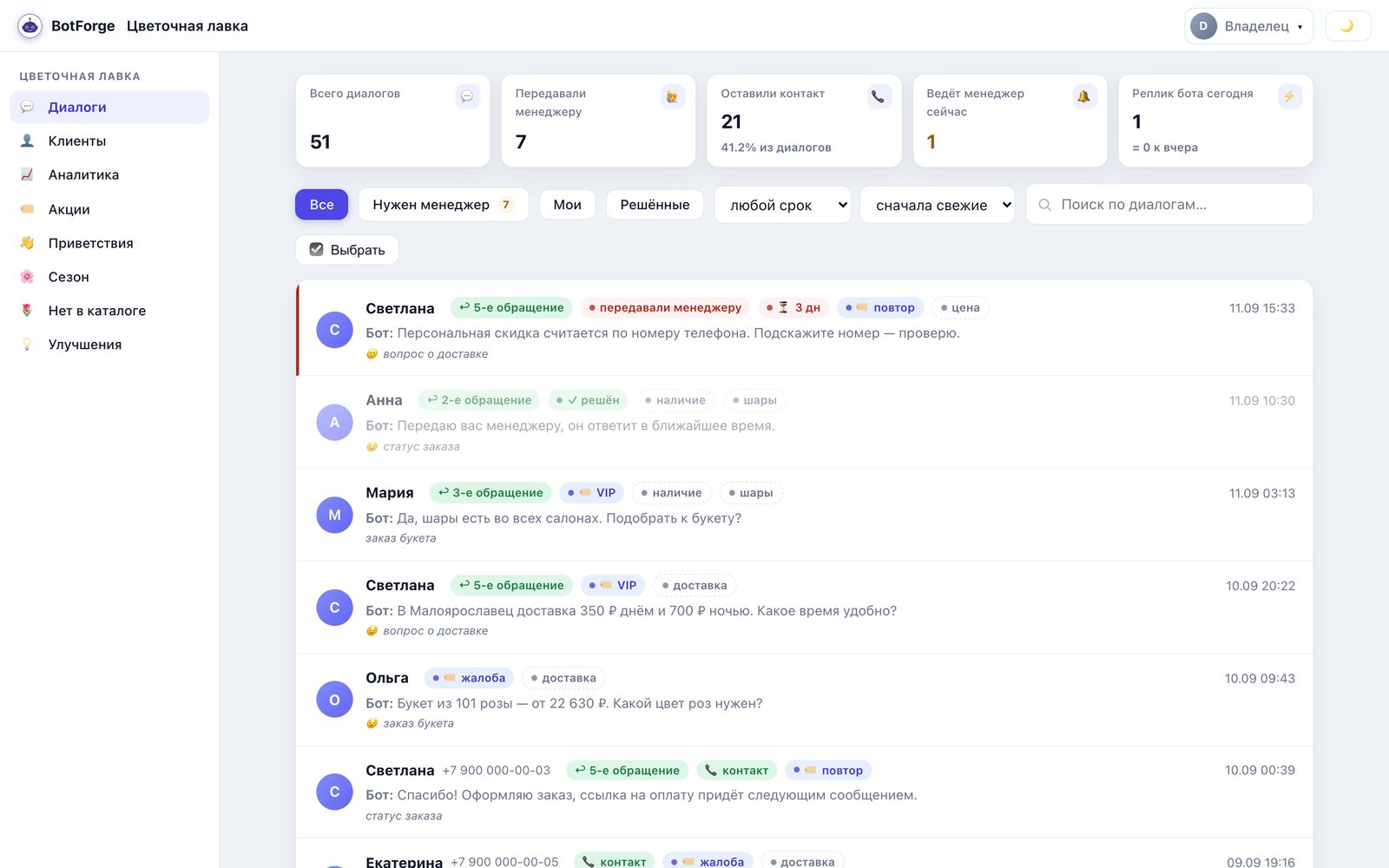Toggle the Выбрать checkbox button
Screen dimensions: 1389x868
tap(347, 250)
